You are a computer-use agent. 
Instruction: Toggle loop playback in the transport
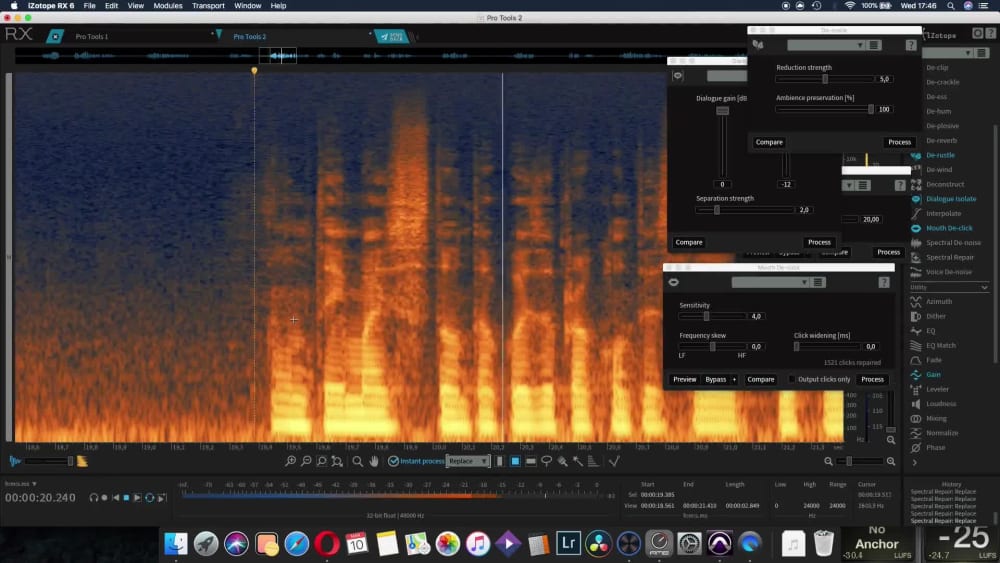point(150,497)
